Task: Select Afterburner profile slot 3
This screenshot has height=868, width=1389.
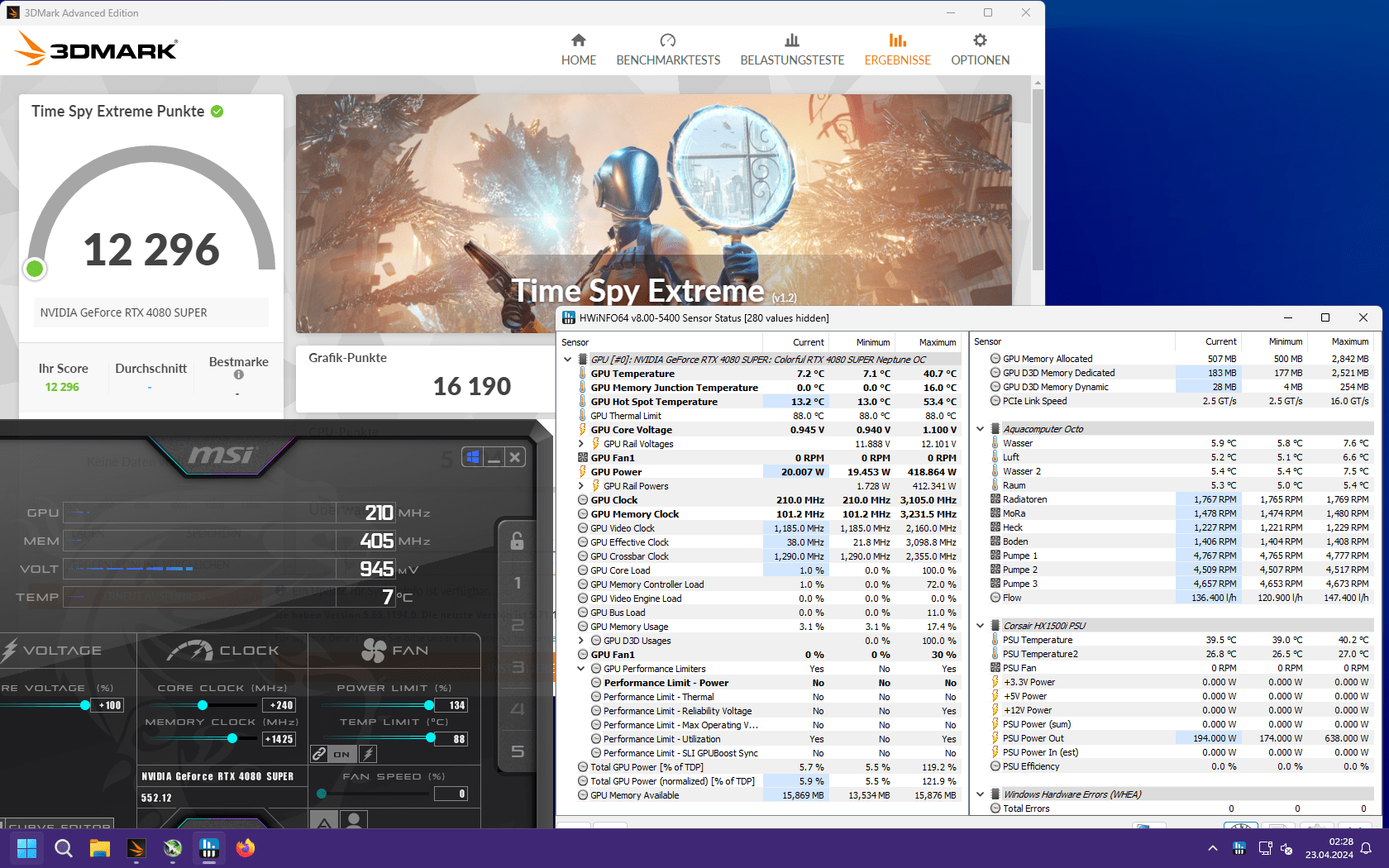Action: point(517,667)
